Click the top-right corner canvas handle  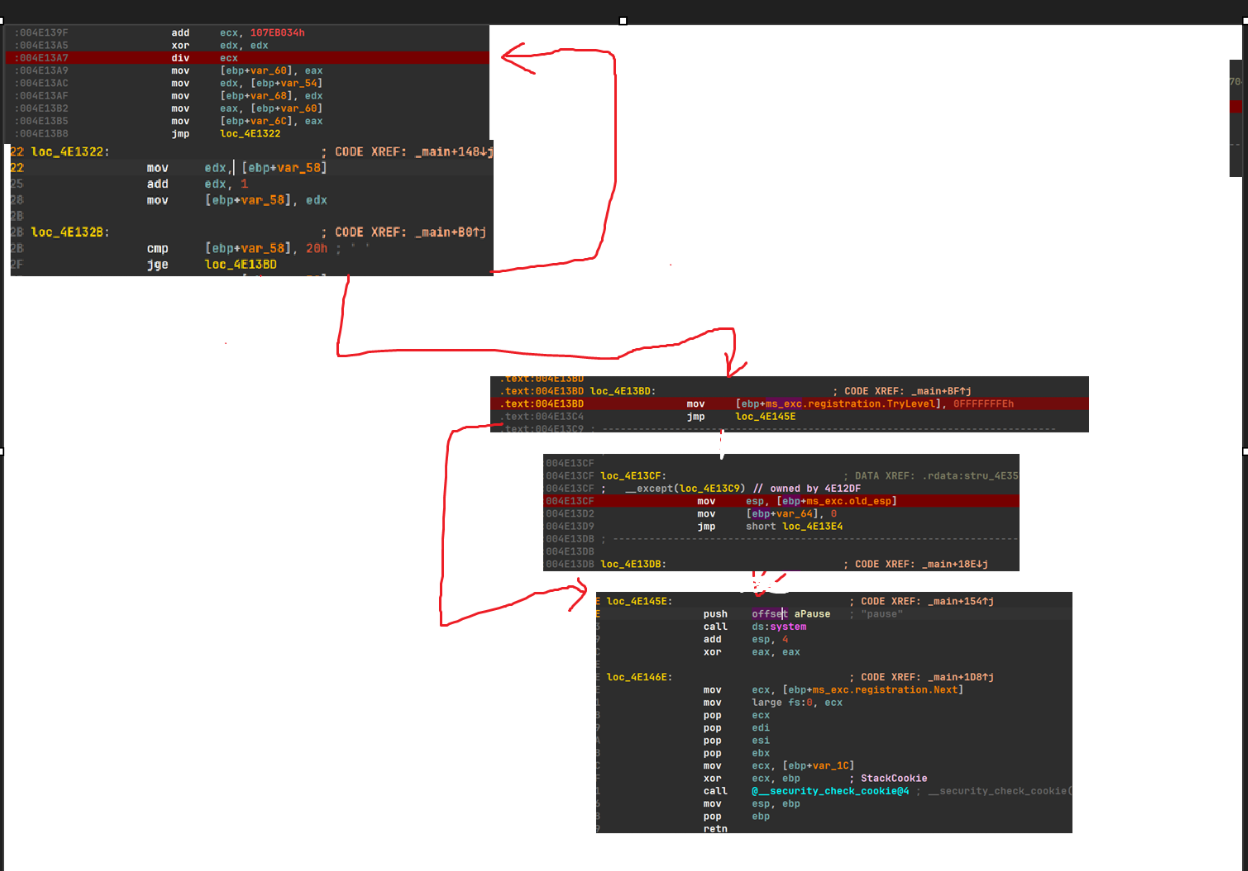pyautogui.click(x=1244, y=21)
